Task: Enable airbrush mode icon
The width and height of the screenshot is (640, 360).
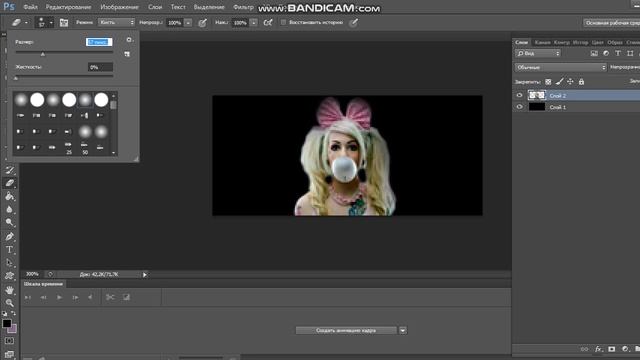Action: (x=268, y=22)
